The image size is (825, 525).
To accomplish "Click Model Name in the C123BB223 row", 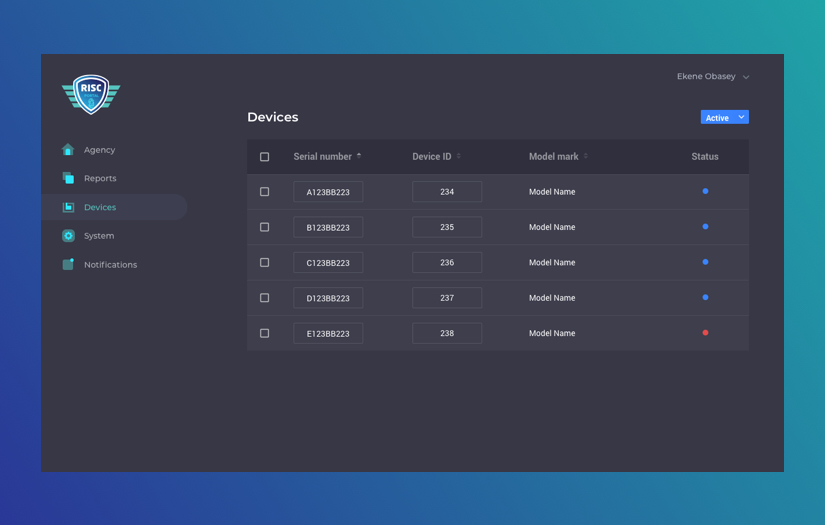I will [552, 262].
